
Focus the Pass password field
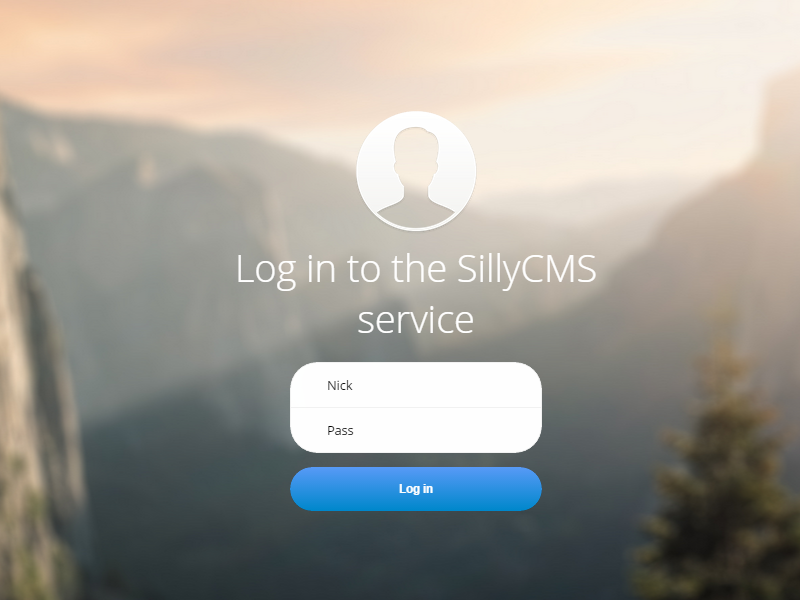tap(416, 430)
